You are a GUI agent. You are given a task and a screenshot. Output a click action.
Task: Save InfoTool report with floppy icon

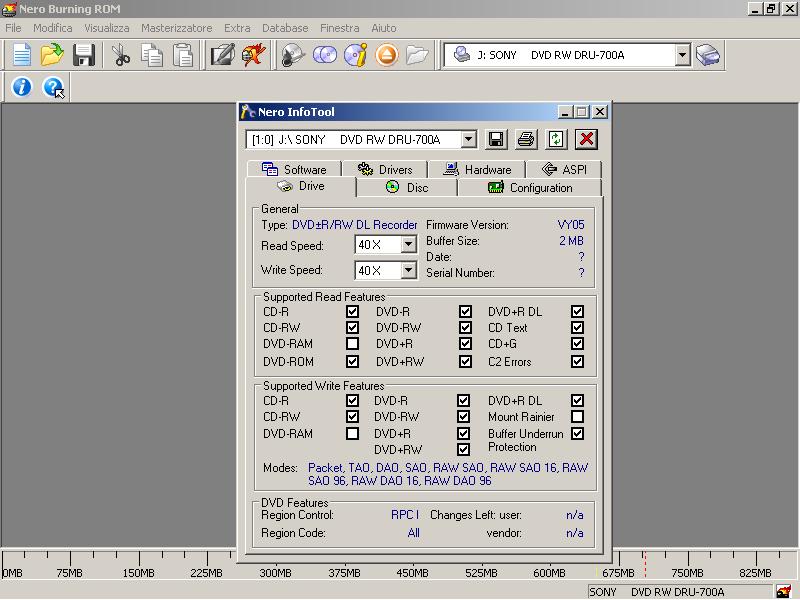coord(496,139)
